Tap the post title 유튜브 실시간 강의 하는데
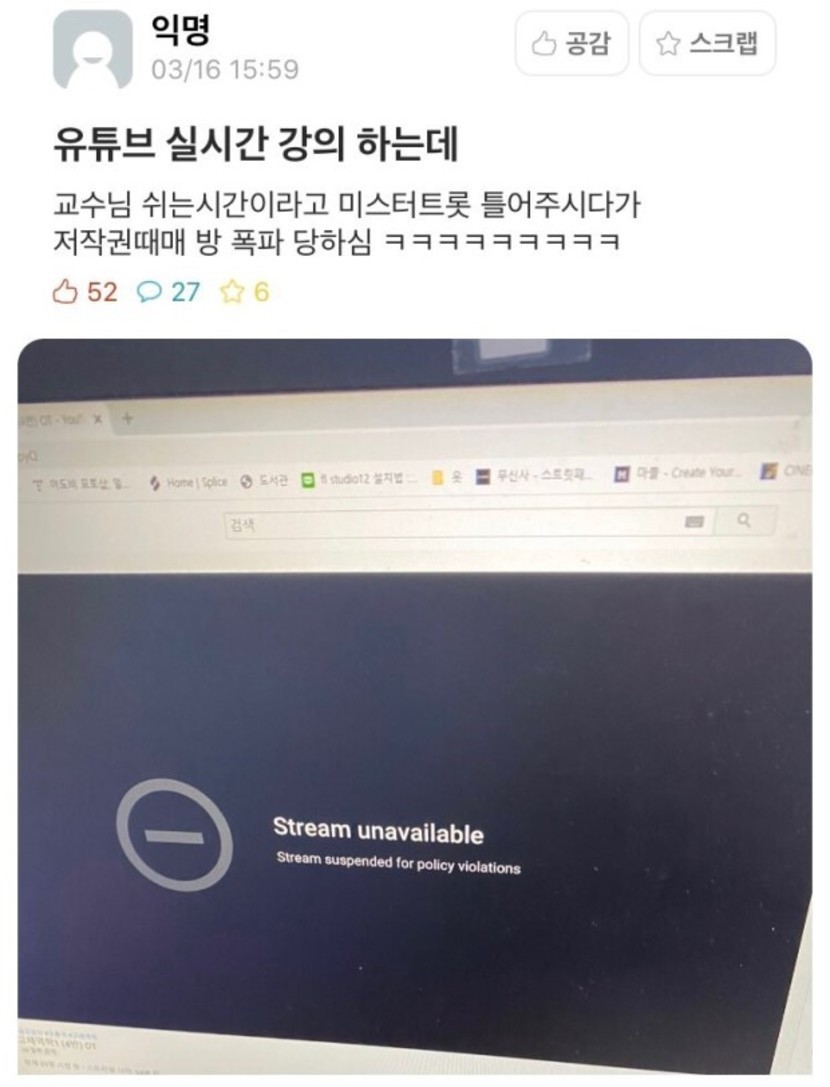Screen dimensions: 830x1087 coord(256,145)
